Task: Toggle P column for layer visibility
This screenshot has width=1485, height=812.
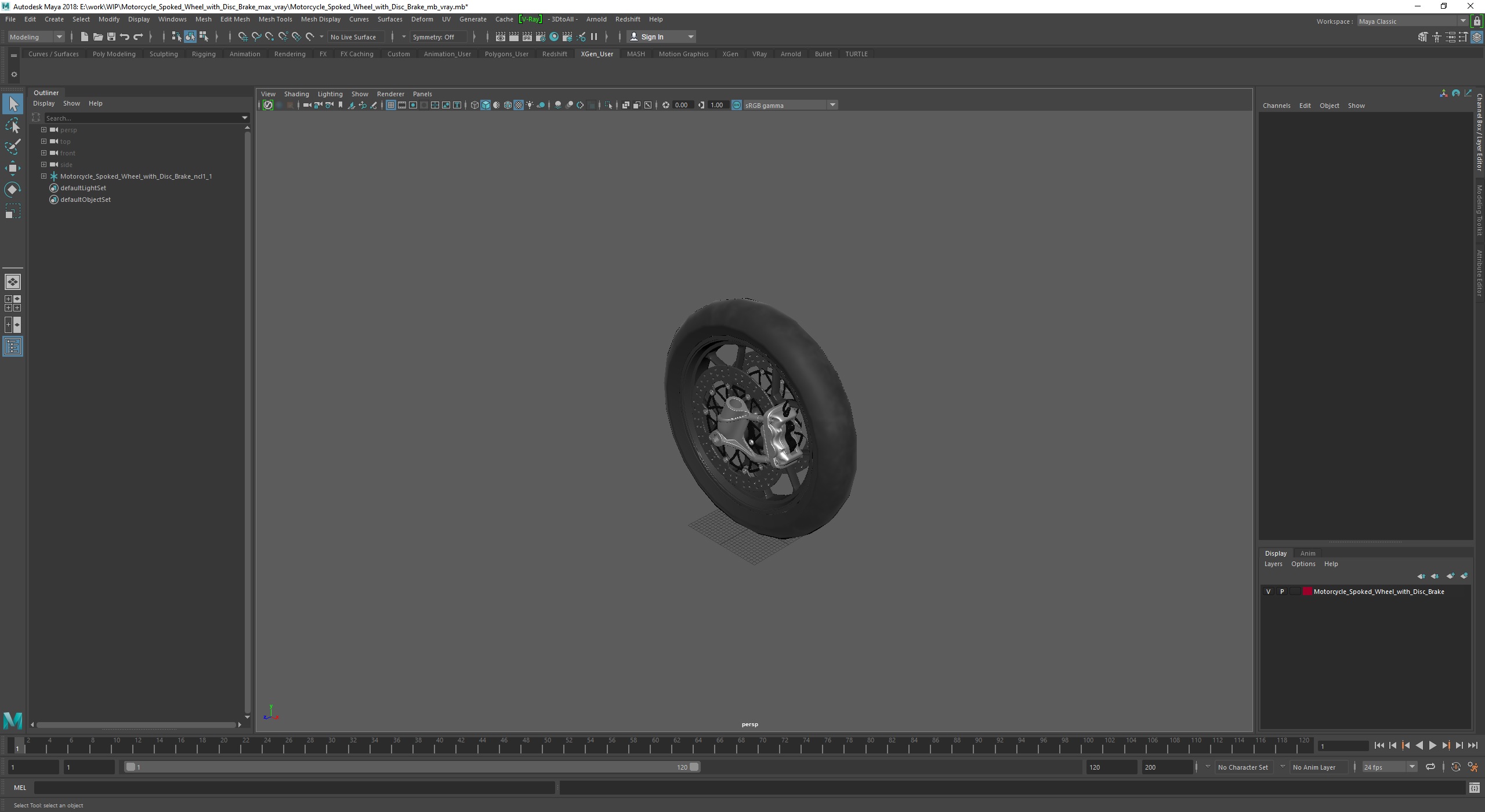Action: [1282, 591]
